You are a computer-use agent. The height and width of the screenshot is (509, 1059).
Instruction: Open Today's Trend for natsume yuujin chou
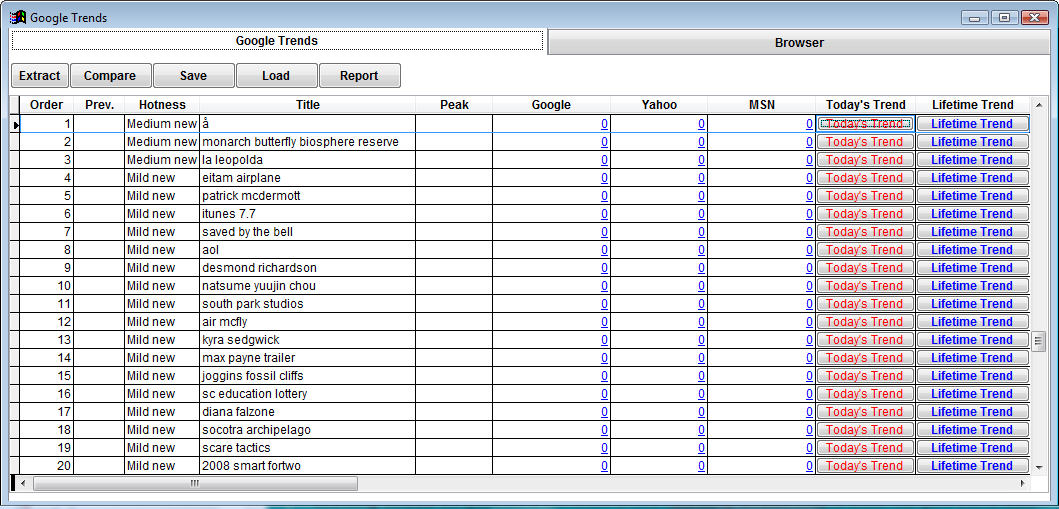[x=865, y=286]
